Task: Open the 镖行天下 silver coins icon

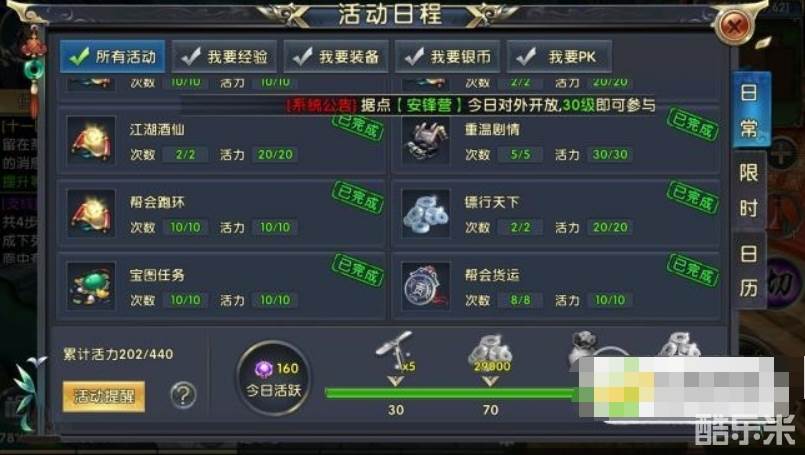Action: click(426, 213)
